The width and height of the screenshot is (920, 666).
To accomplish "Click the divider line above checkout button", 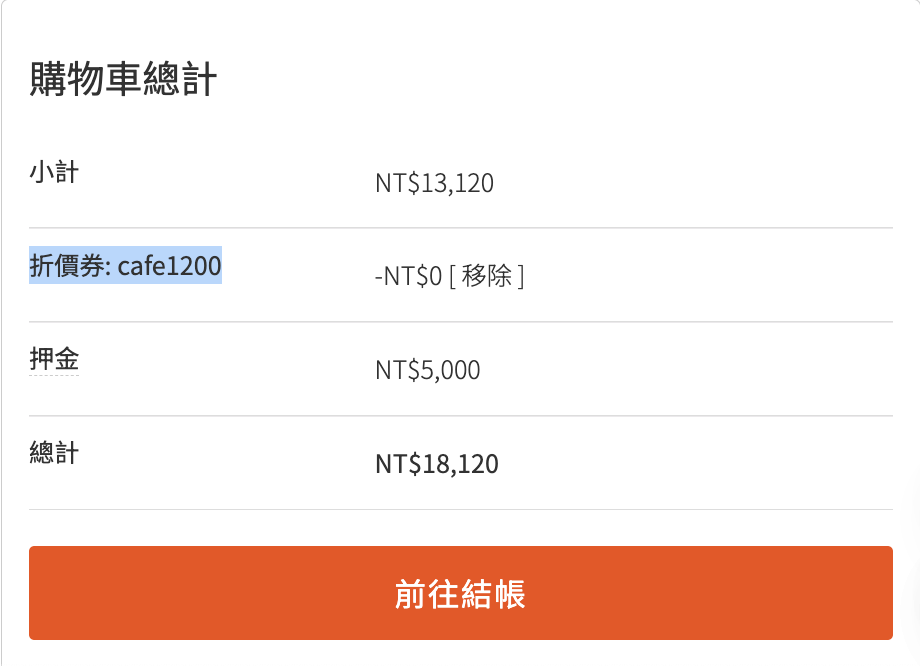I will click(460, 510).
